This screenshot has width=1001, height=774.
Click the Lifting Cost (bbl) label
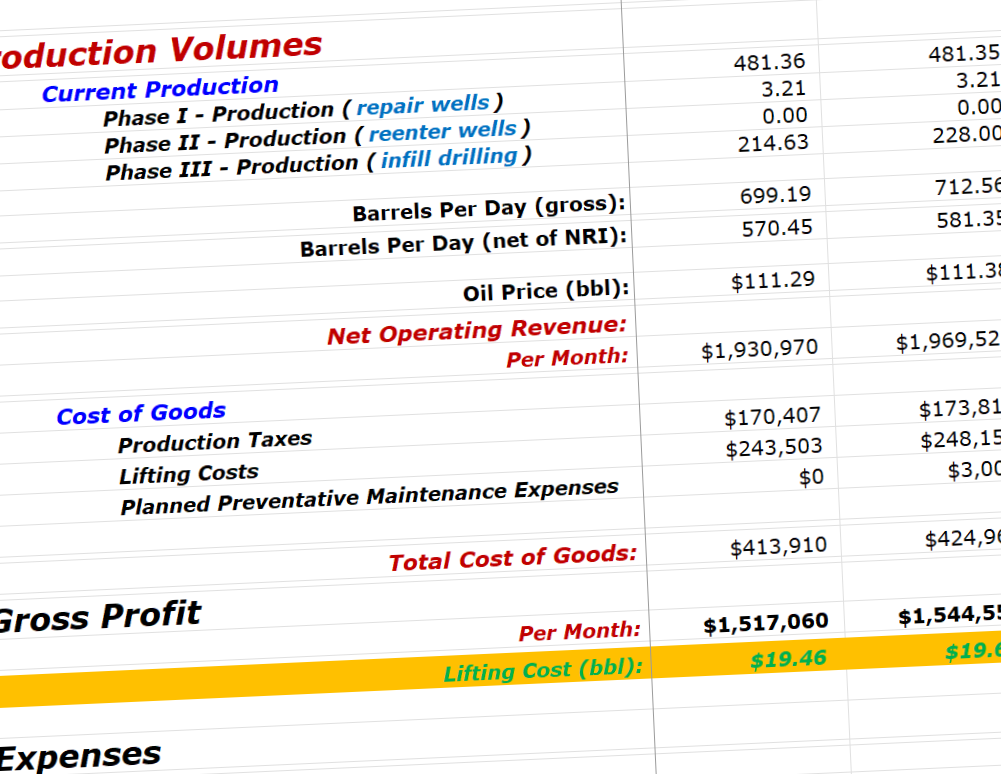tap(543, 670)
